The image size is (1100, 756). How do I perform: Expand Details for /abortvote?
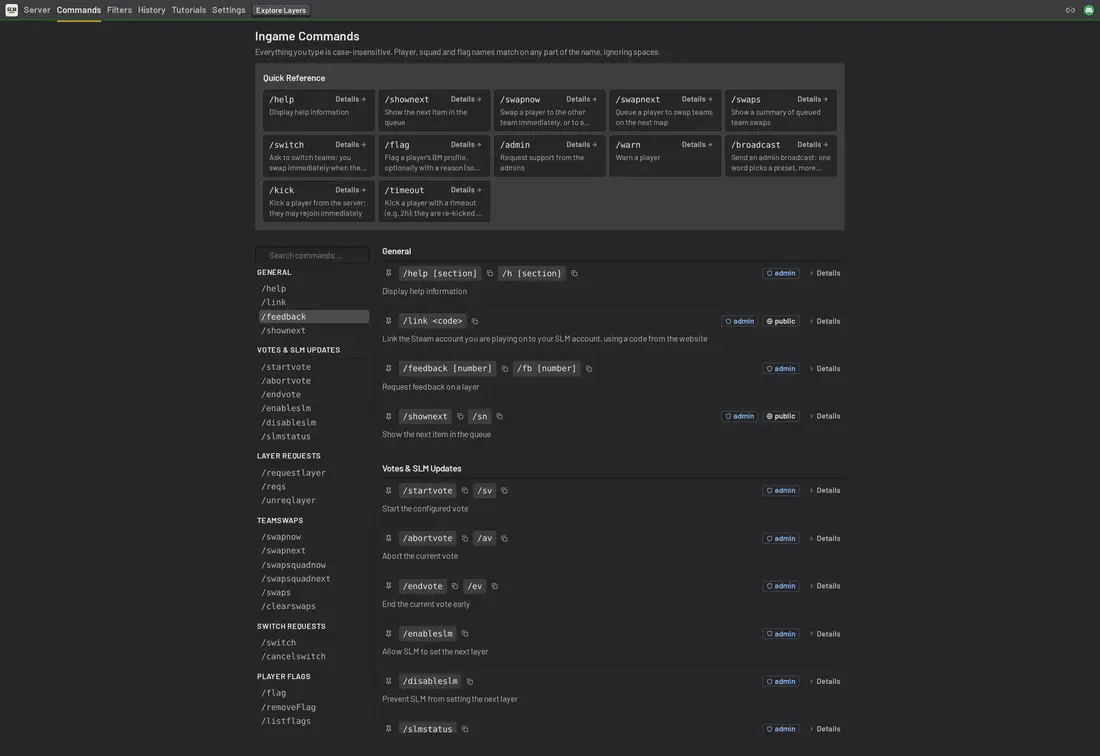coord(824,539)
